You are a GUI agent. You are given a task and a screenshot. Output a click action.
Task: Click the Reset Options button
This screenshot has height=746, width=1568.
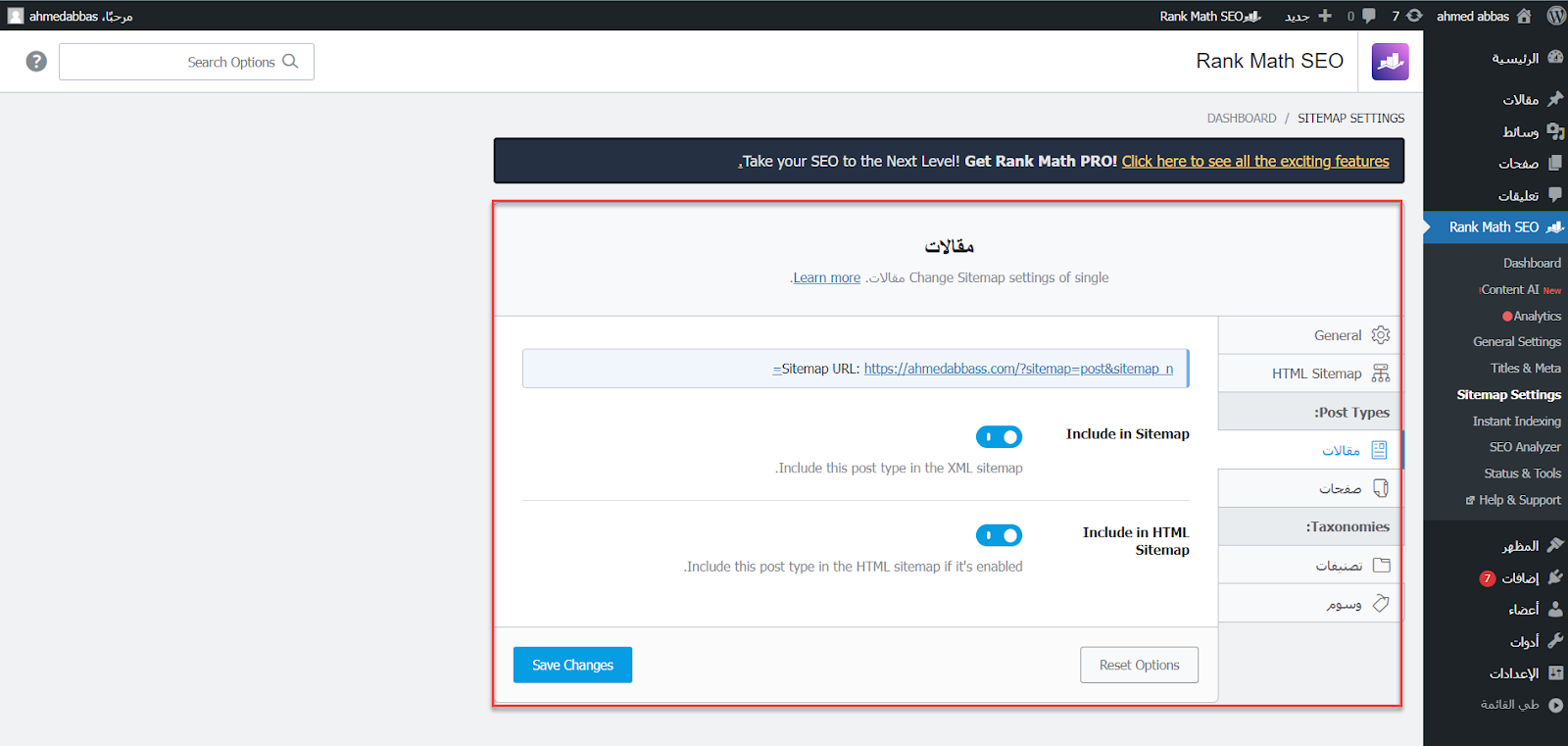(1139, 665)
